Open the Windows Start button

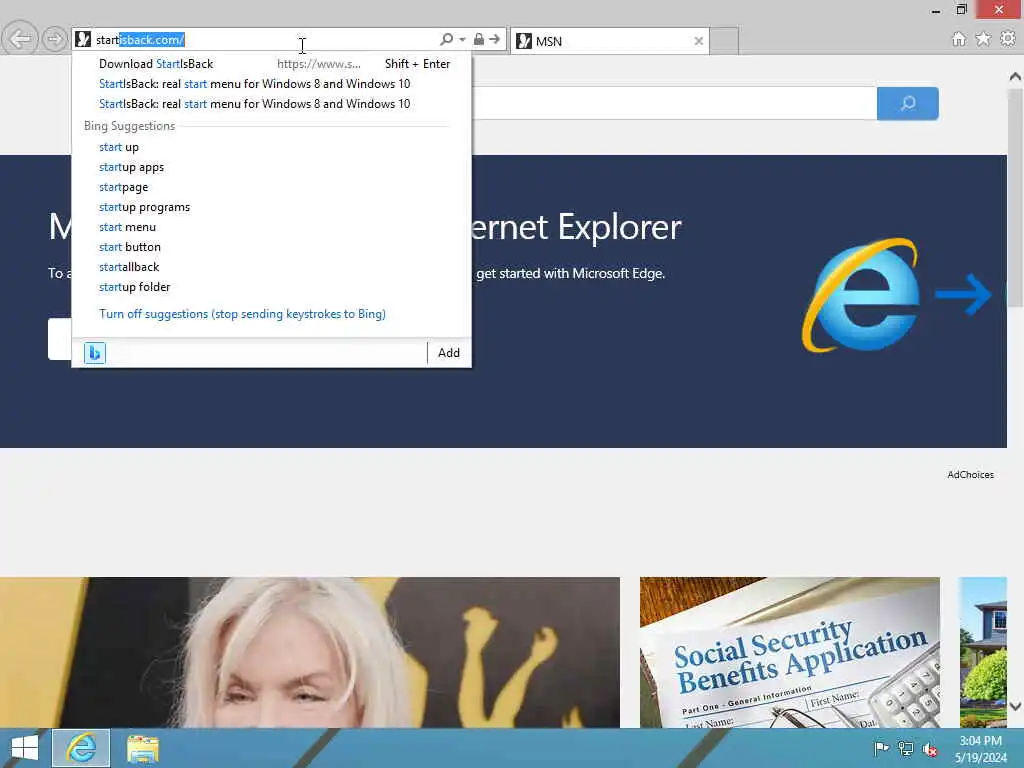24,748
